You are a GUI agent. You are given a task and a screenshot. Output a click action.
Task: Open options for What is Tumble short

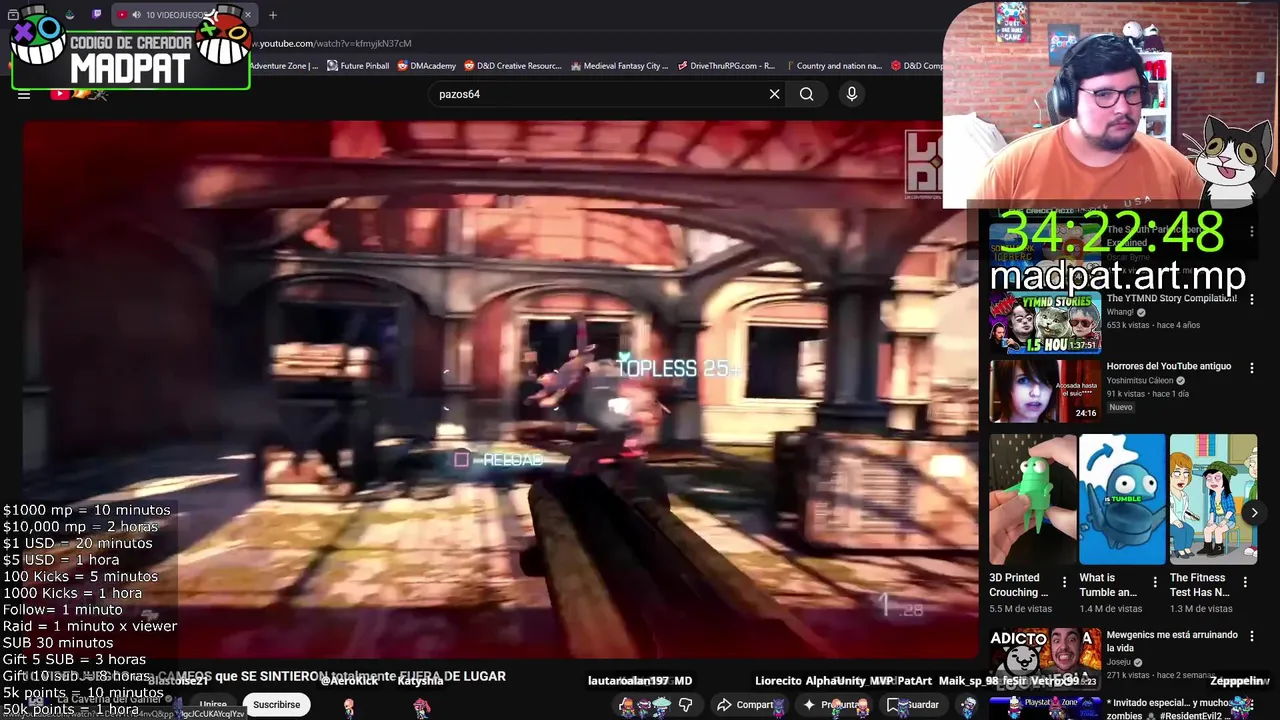tap(1155, 582)
